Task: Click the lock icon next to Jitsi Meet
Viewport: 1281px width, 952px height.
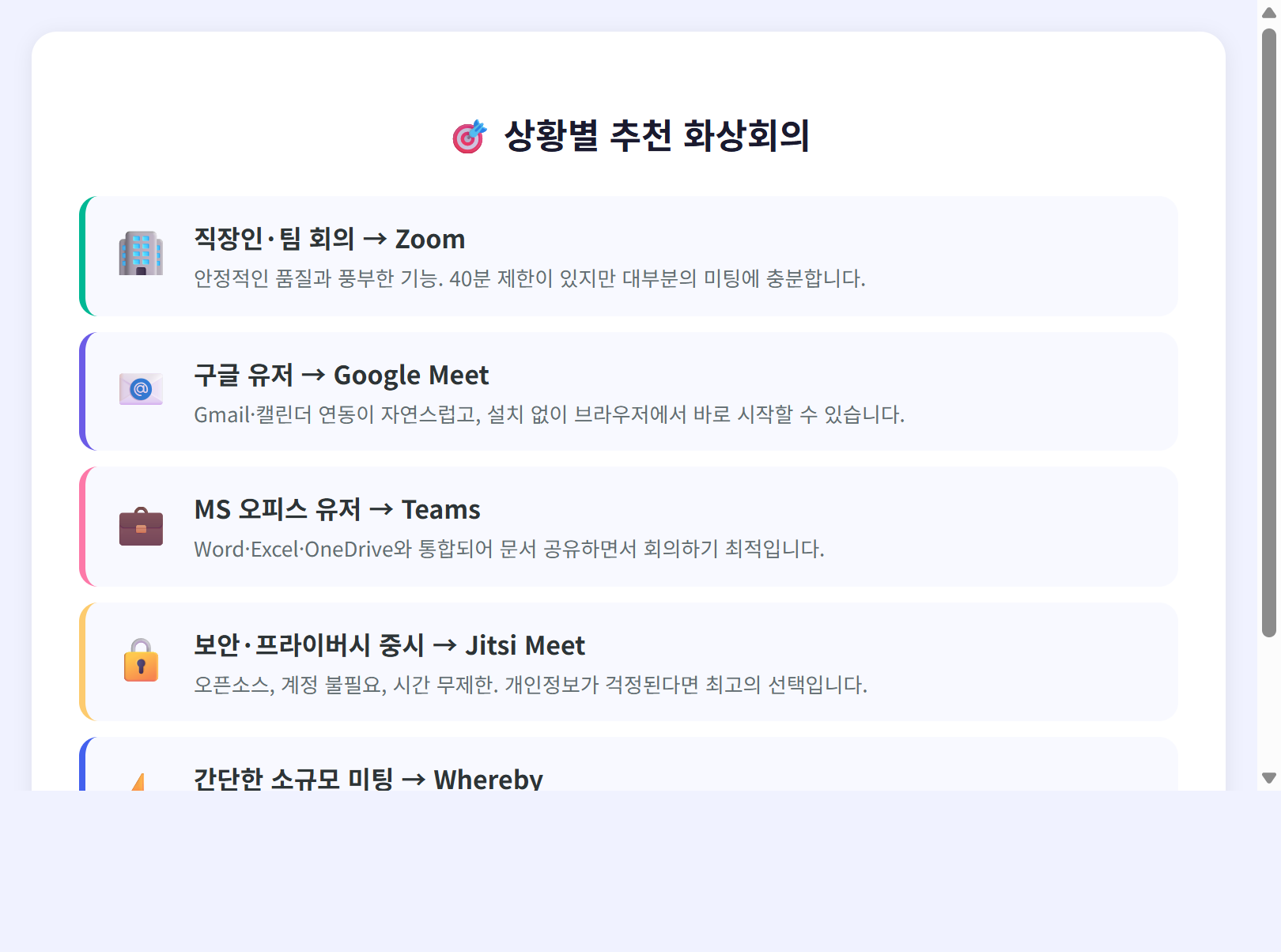Action: click(141, 661)
